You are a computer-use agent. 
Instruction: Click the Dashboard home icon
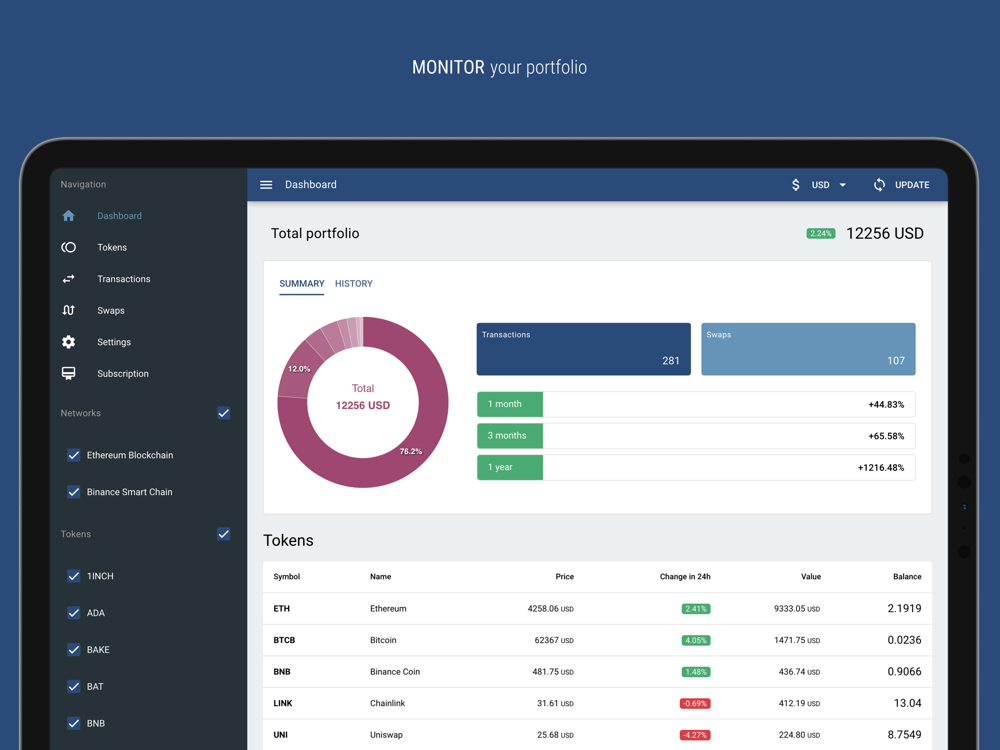69,216
